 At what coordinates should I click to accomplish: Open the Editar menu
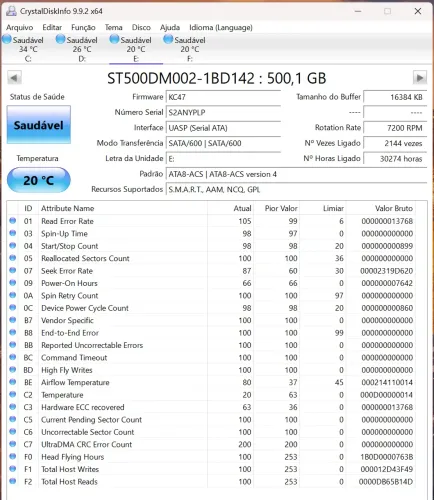pos(52,27)
